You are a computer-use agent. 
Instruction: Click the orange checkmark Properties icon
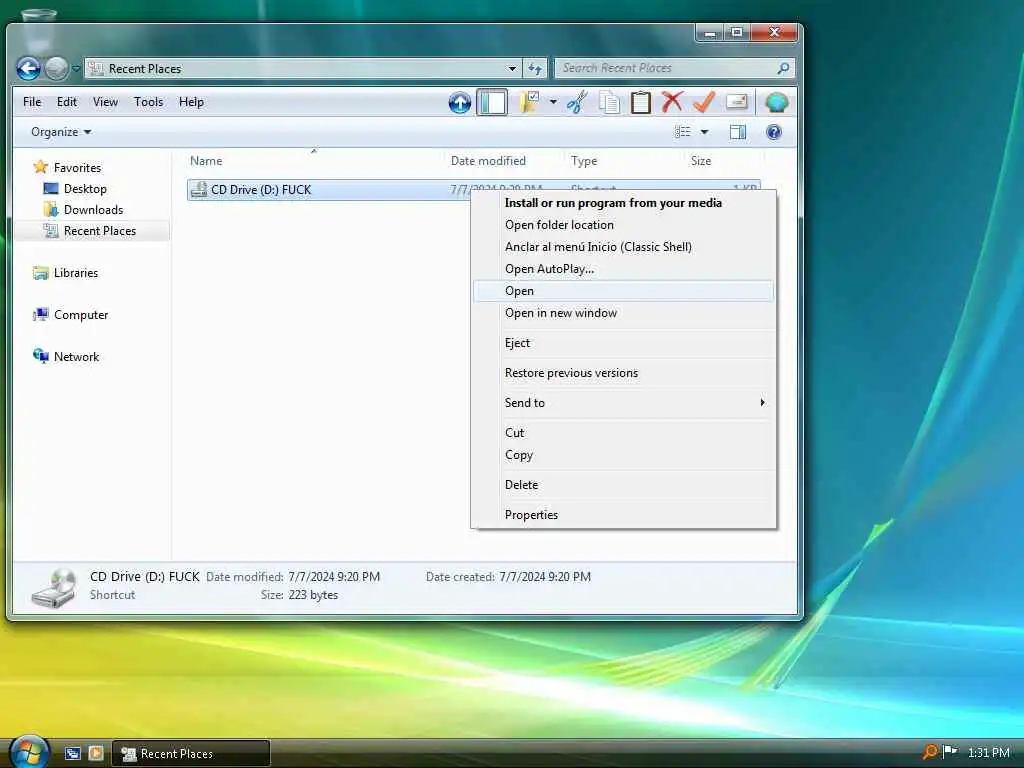tap(704, 102)
